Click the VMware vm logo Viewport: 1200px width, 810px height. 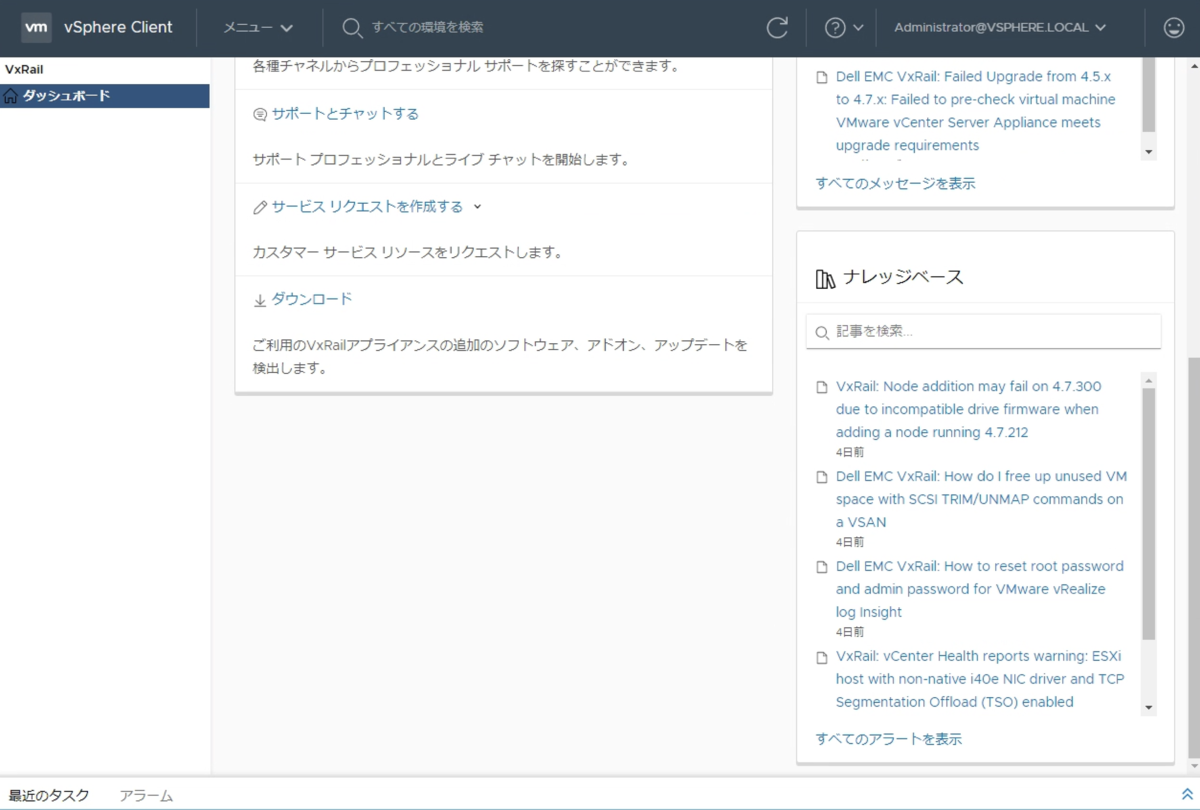pos(37,28)
